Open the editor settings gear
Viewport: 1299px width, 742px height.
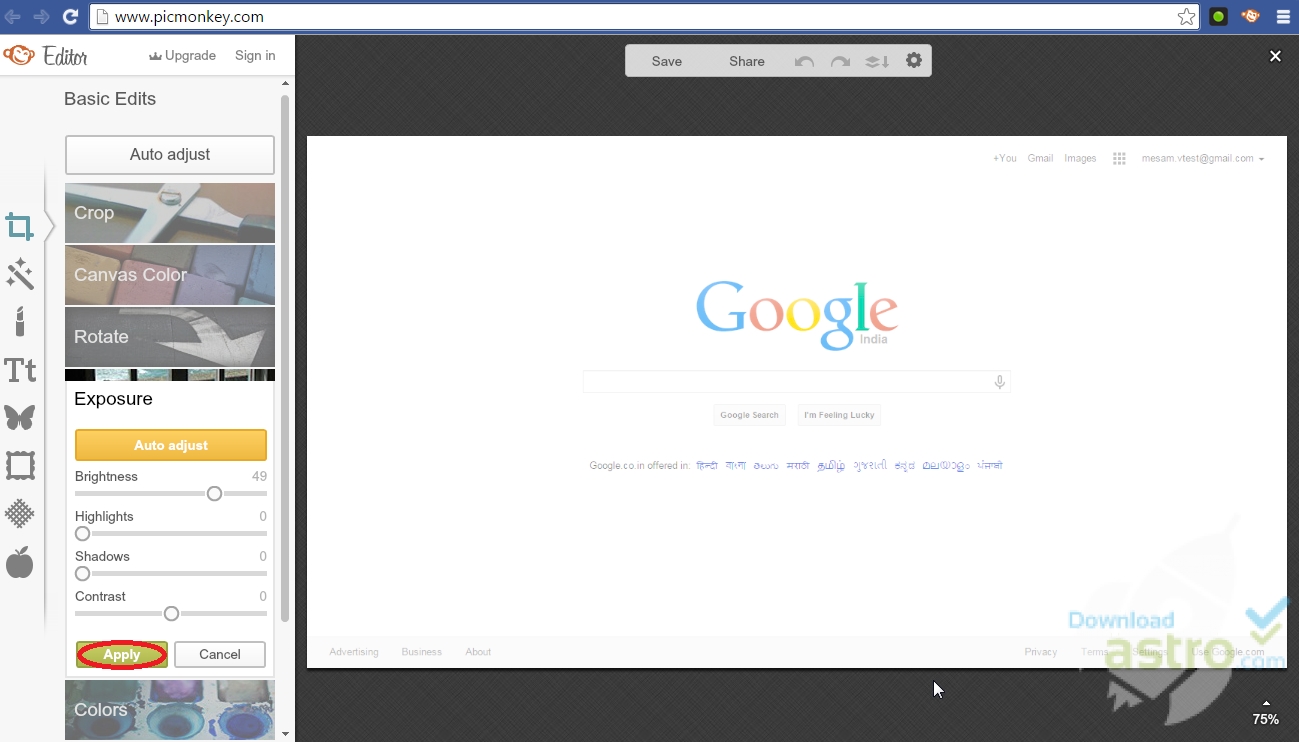click(913, 60)
